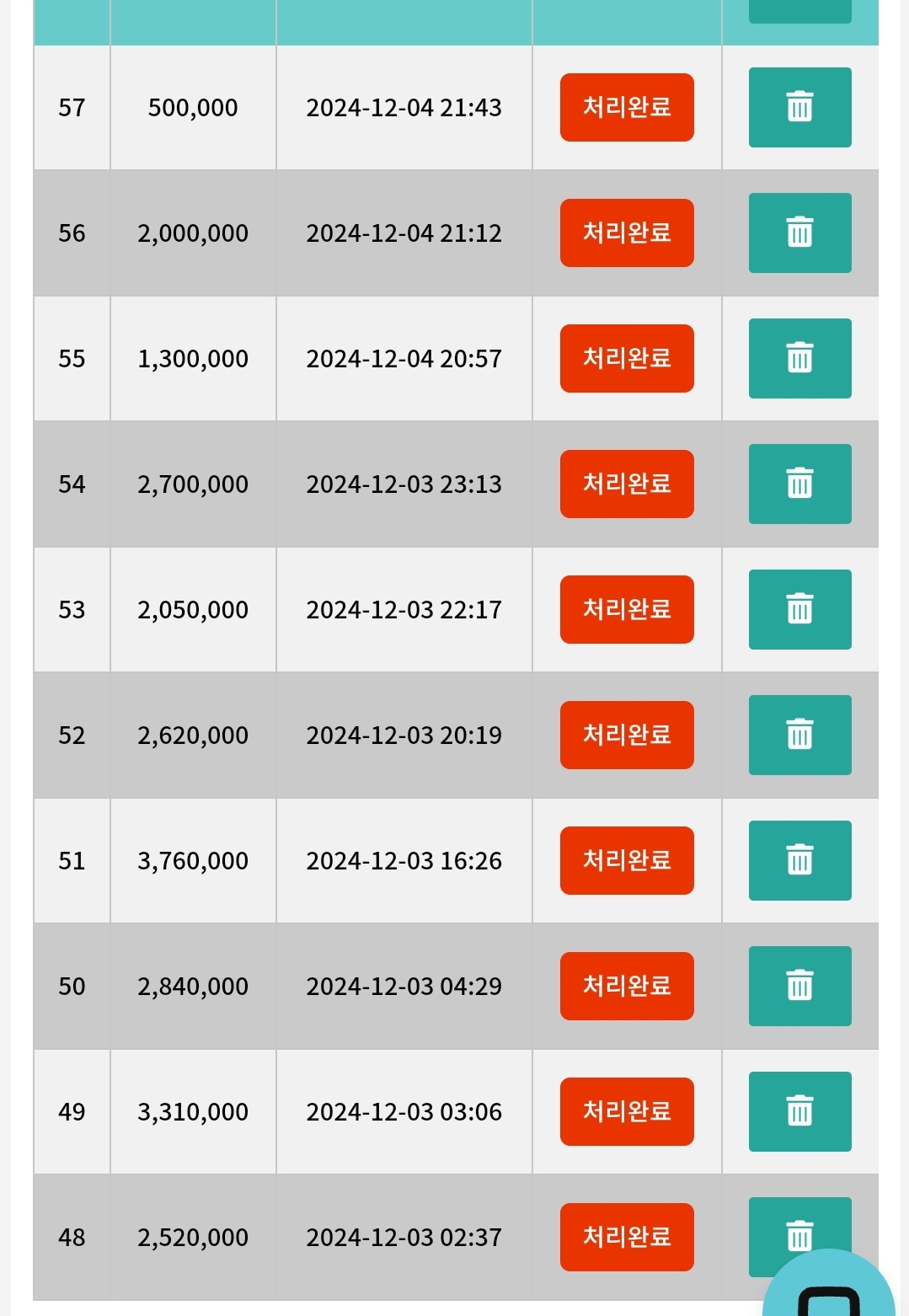Click 처리완료 button for row 56
Image resolution: width=909 pixels, height=1316 pixels.
[627, 233]
